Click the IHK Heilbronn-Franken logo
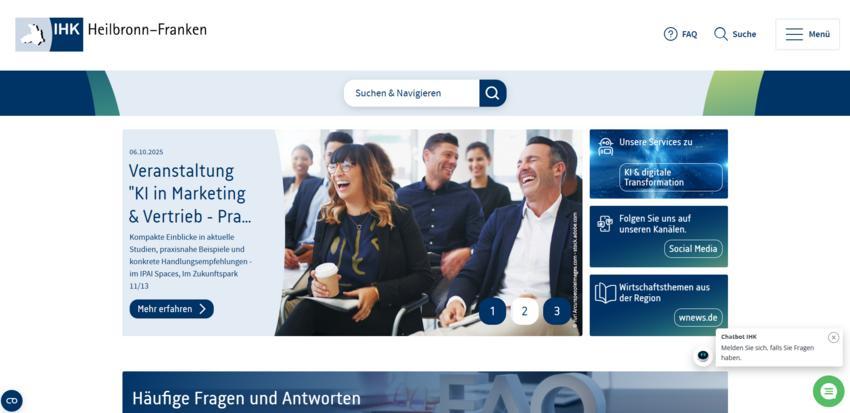Image resolution: width=850 pixels, height=413 pixels. click(x=111, y=33)
